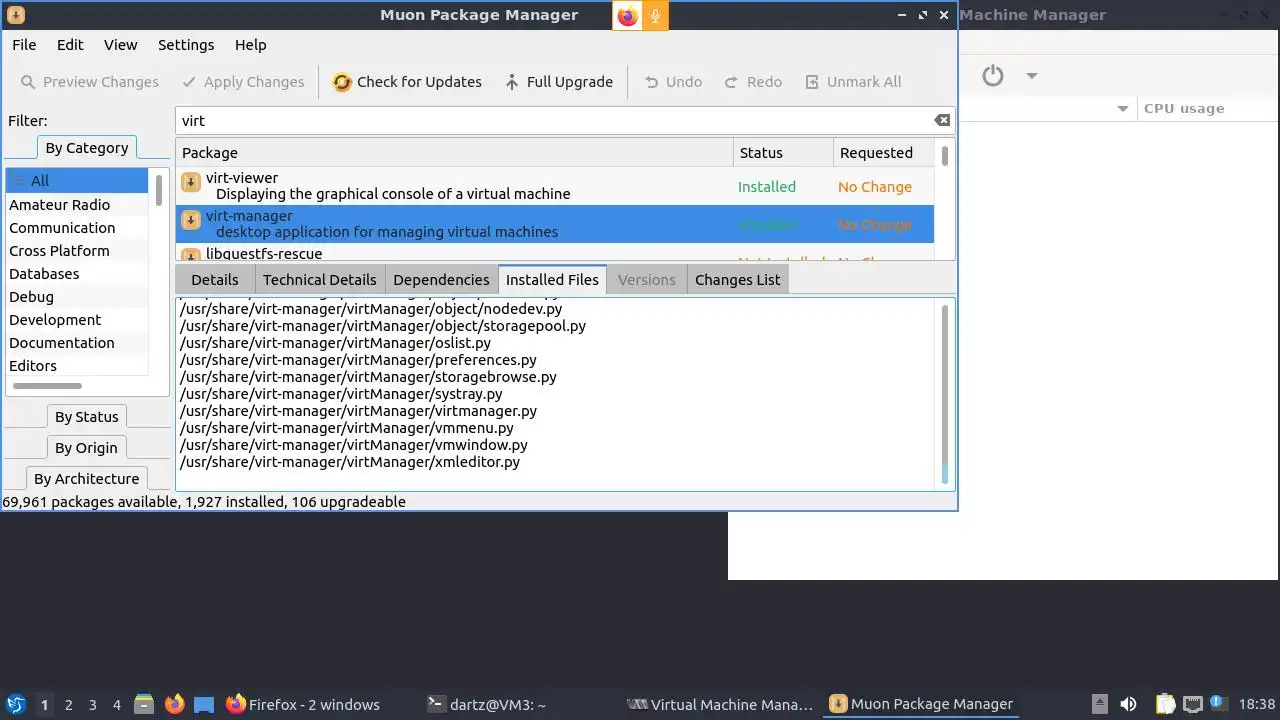Click the xmleditor.py file path
Viewport: 1280px width, 720px height.
click(x=350, y=462)
